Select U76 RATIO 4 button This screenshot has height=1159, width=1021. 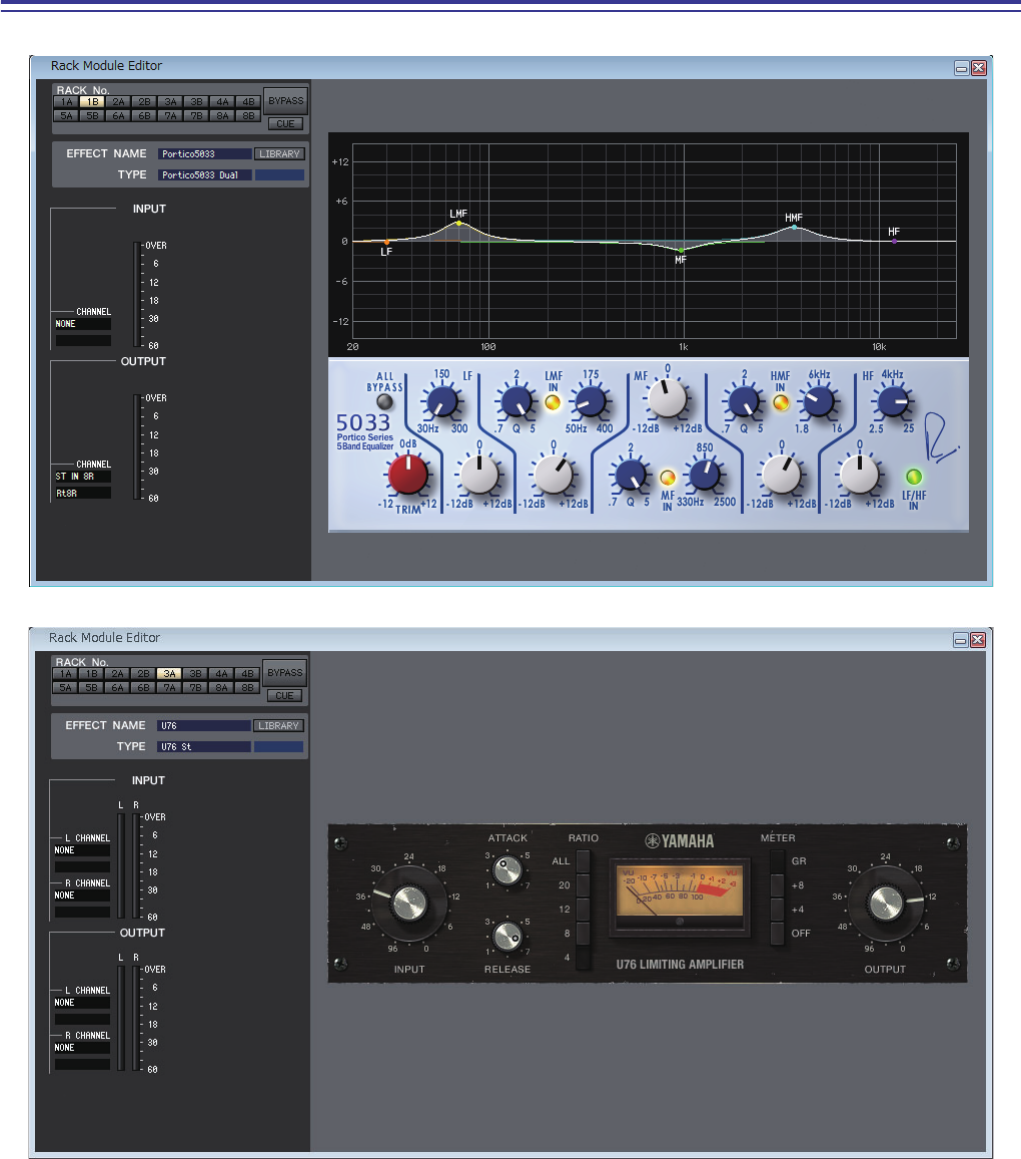tap(583, 958)
